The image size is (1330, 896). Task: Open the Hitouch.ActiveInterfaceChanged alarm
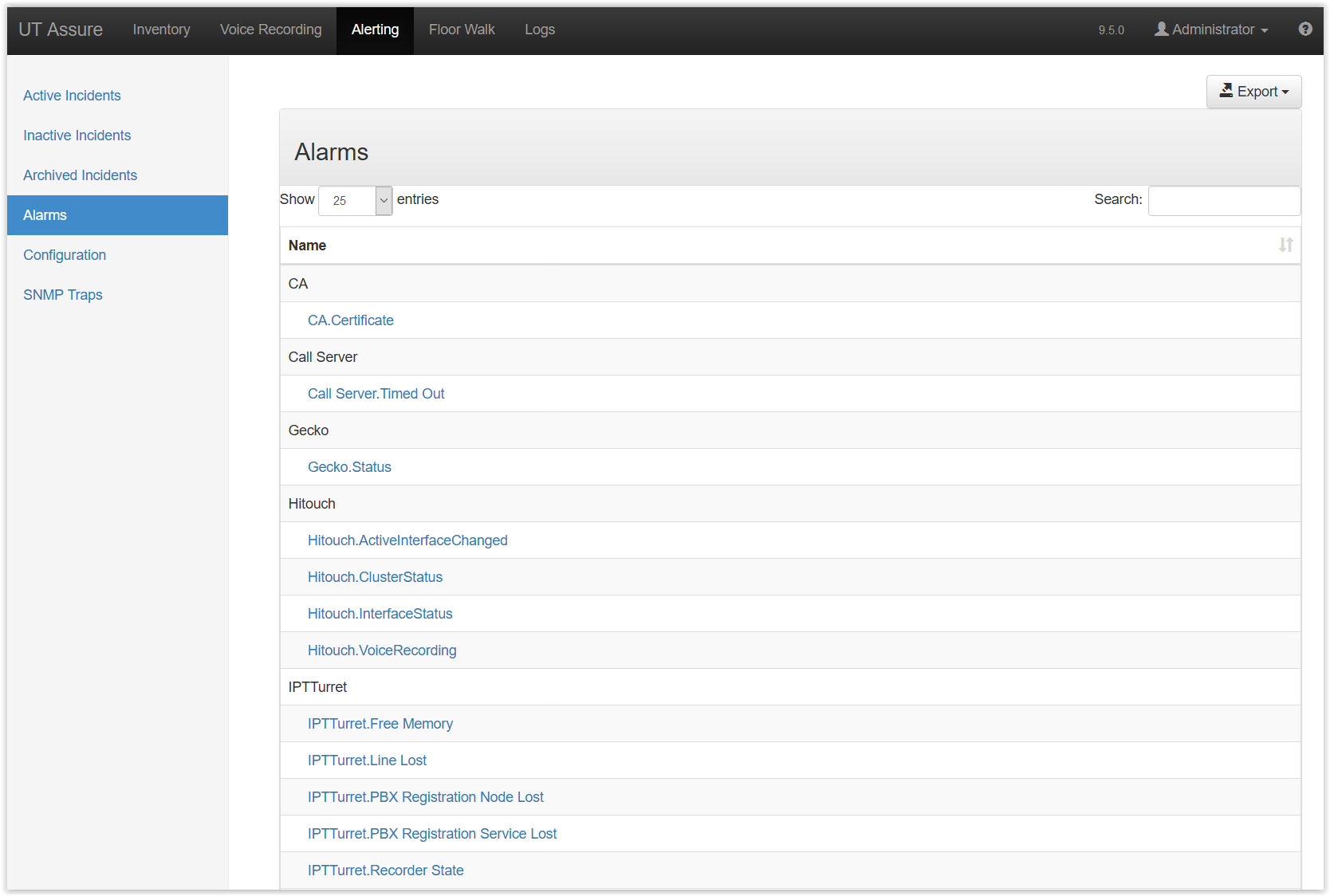click(407, 540)
